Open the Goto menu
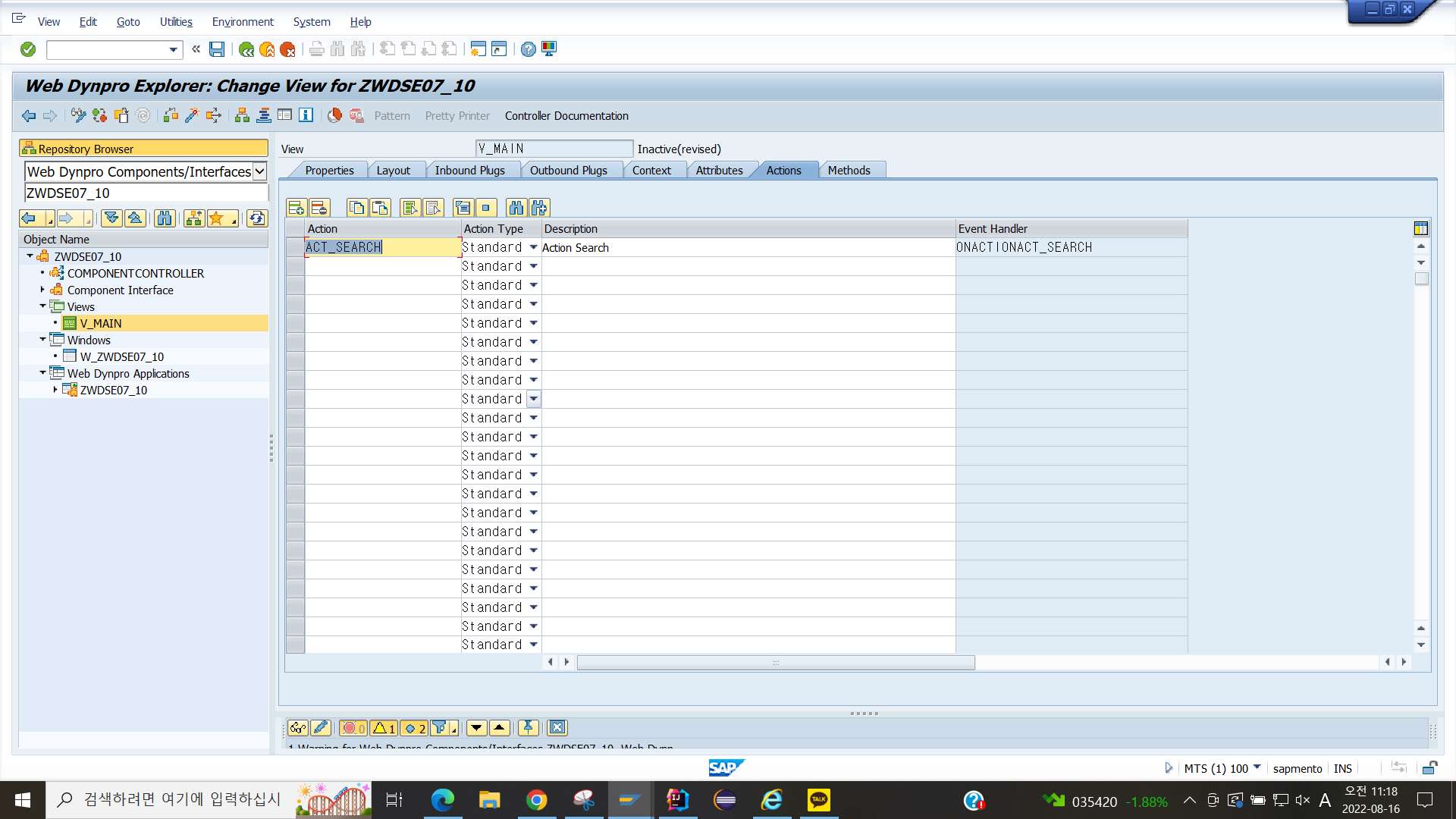Screen dimensions: 1456x819 128,22
